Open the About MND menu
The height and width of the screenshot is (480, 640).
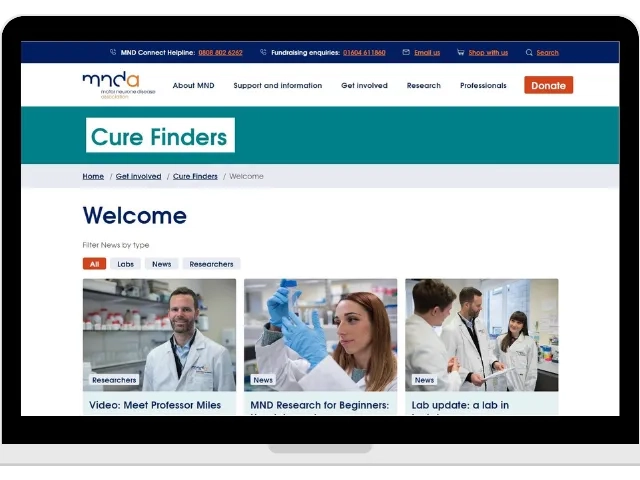point(193,86)
